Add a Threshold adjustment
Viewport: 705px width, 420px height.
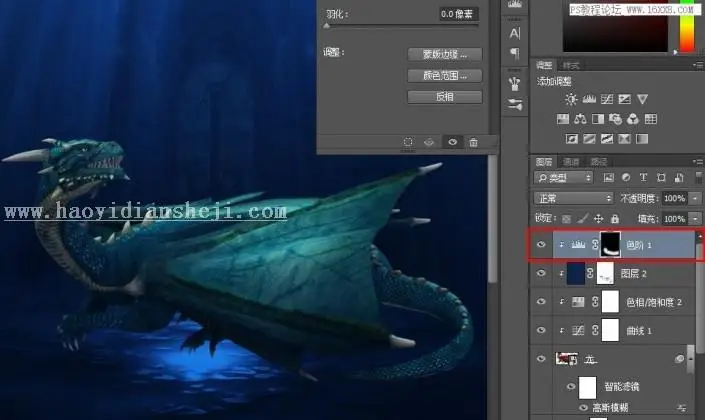607,139
